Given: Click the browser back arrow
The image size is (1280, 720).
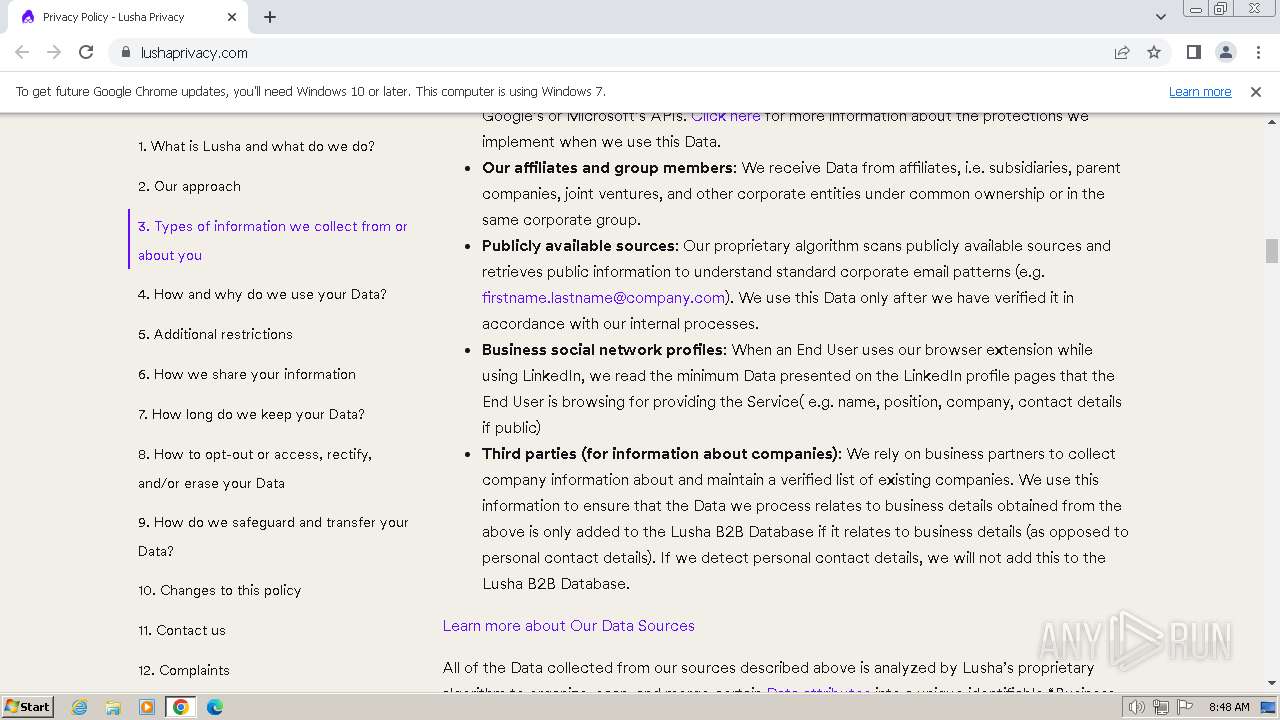Looking at the screenshot, I should (x=22, y=52).
